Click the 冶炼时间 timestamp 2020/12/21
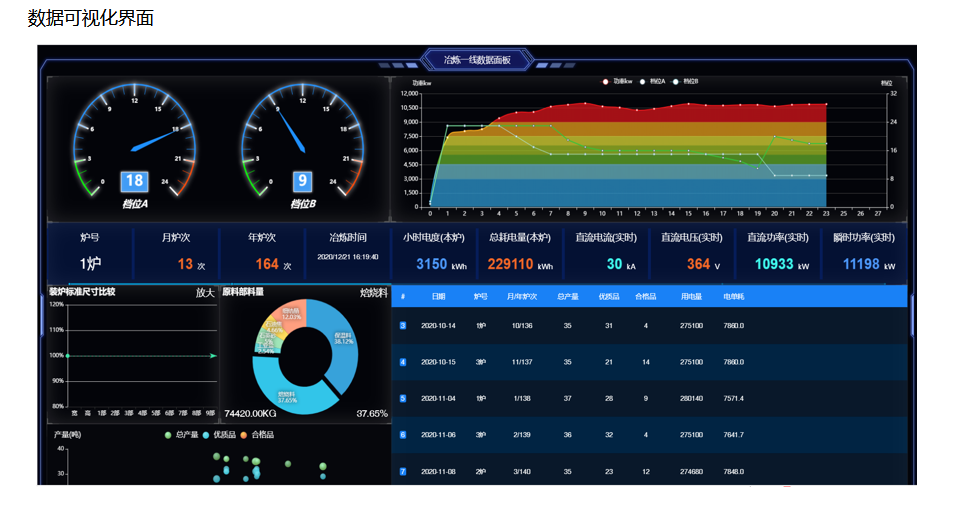The height and width of the screenshot is (532, 954). pyautogui.click(x=348, y=257)
